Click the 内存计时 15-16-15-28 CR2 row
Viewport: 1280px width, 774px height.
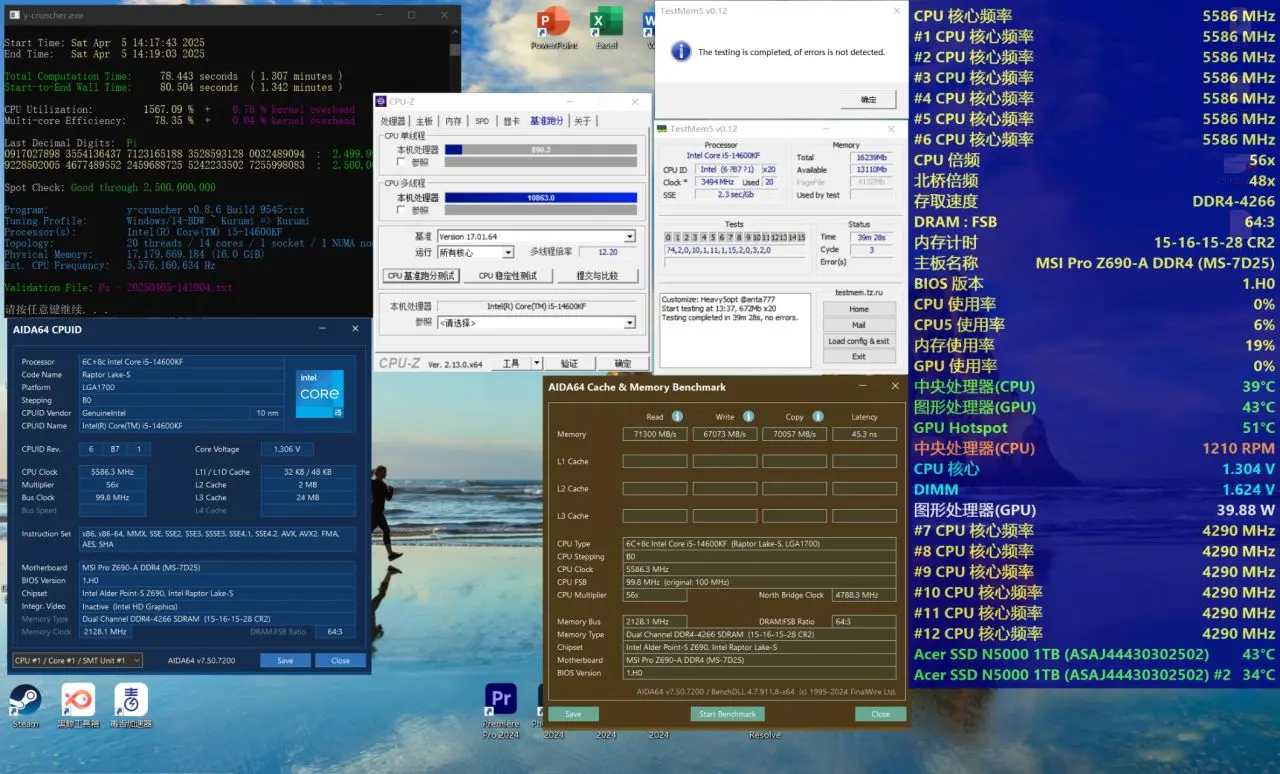coord(1094,242)
